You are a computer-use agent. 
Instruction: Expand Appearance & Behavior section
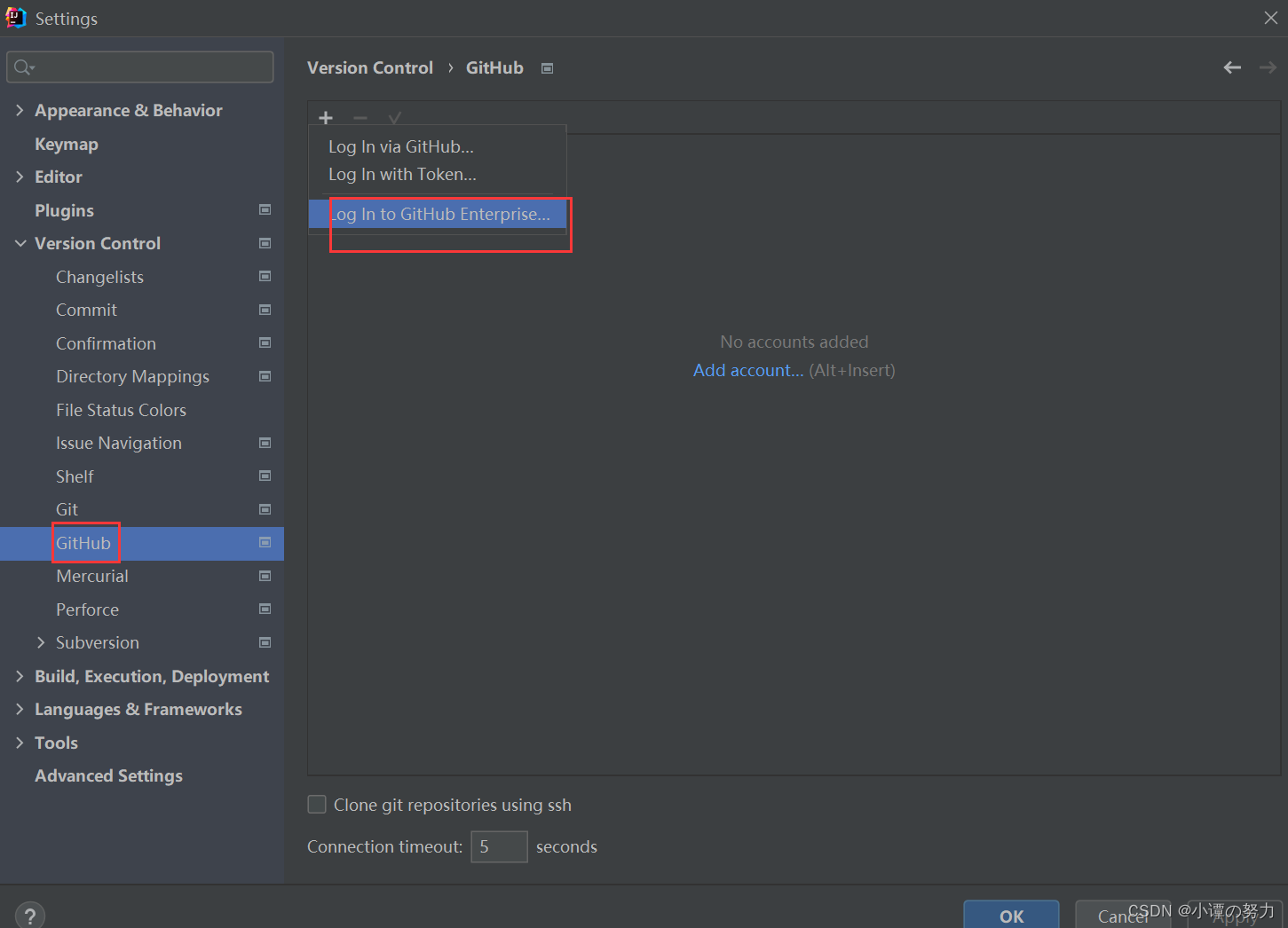point(20,110)
